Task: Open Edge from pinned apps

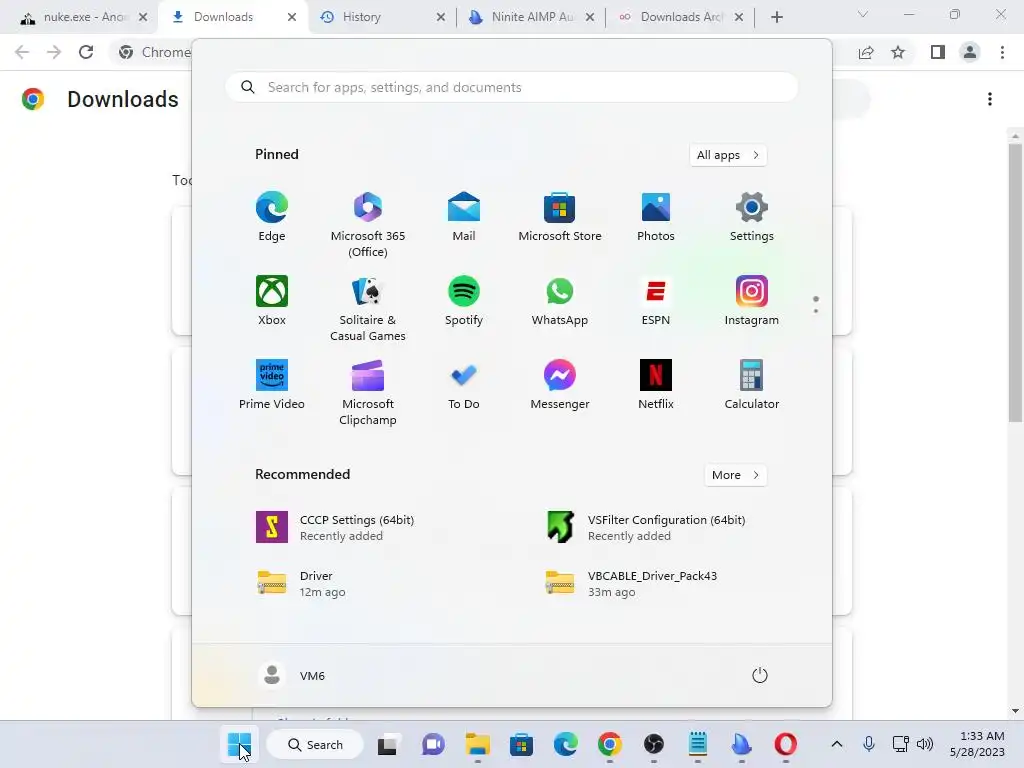Action: [x=272, y=217]
